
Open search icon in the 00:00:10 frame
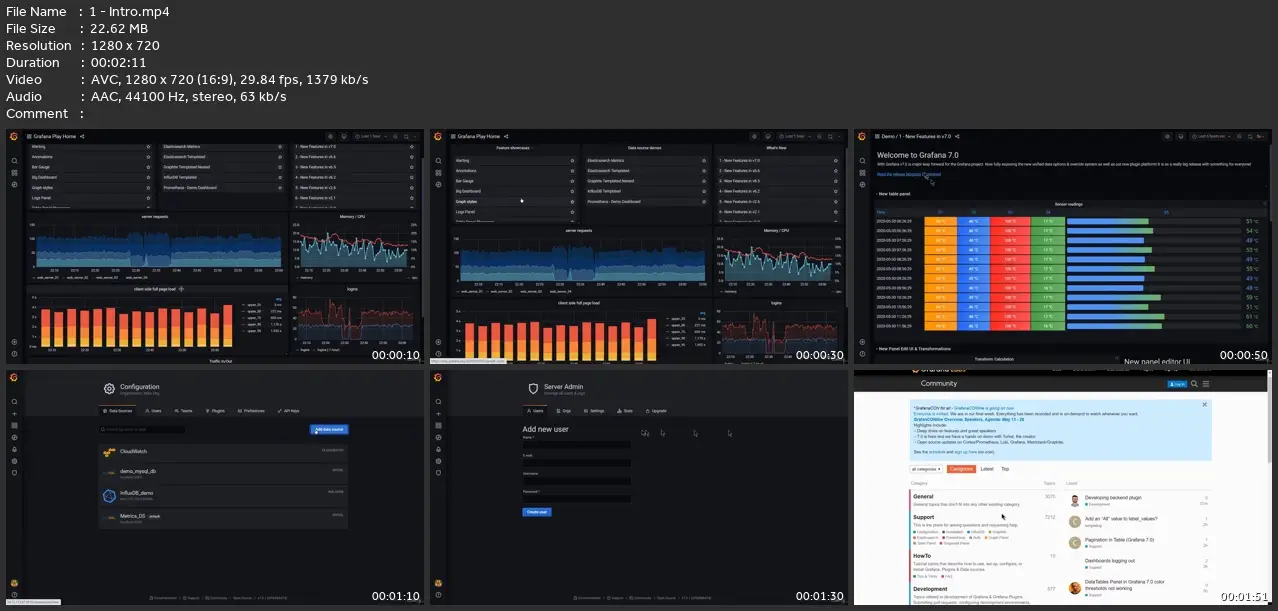(x=15, y=161)
